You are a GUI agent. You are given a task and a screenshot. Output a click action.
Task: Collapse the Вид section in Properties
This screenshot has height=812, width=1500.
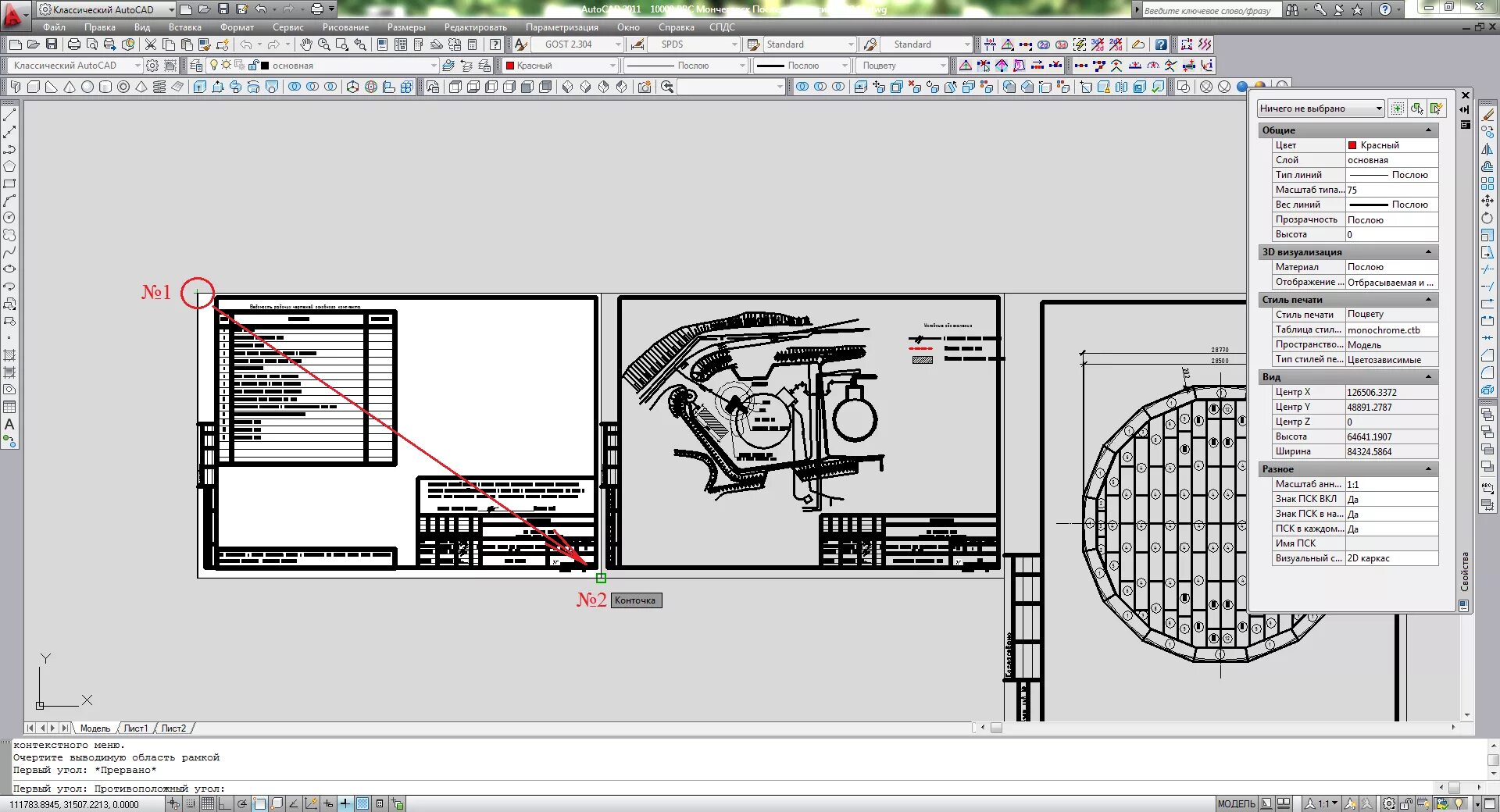point(1429,377)
